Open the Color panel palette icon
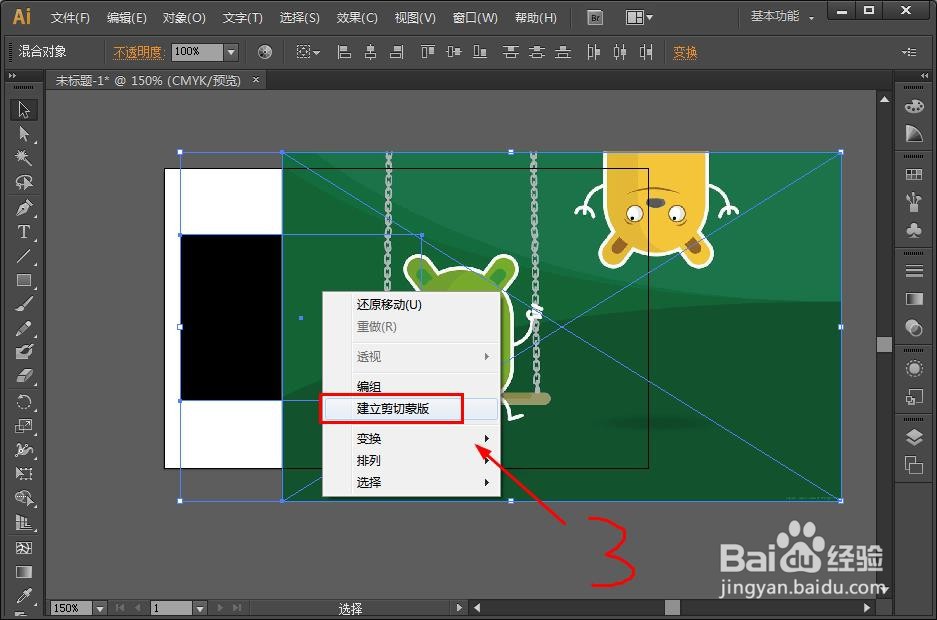Image resolution: width=937 pixels, height=620 pixels. [x=914, y=107]
